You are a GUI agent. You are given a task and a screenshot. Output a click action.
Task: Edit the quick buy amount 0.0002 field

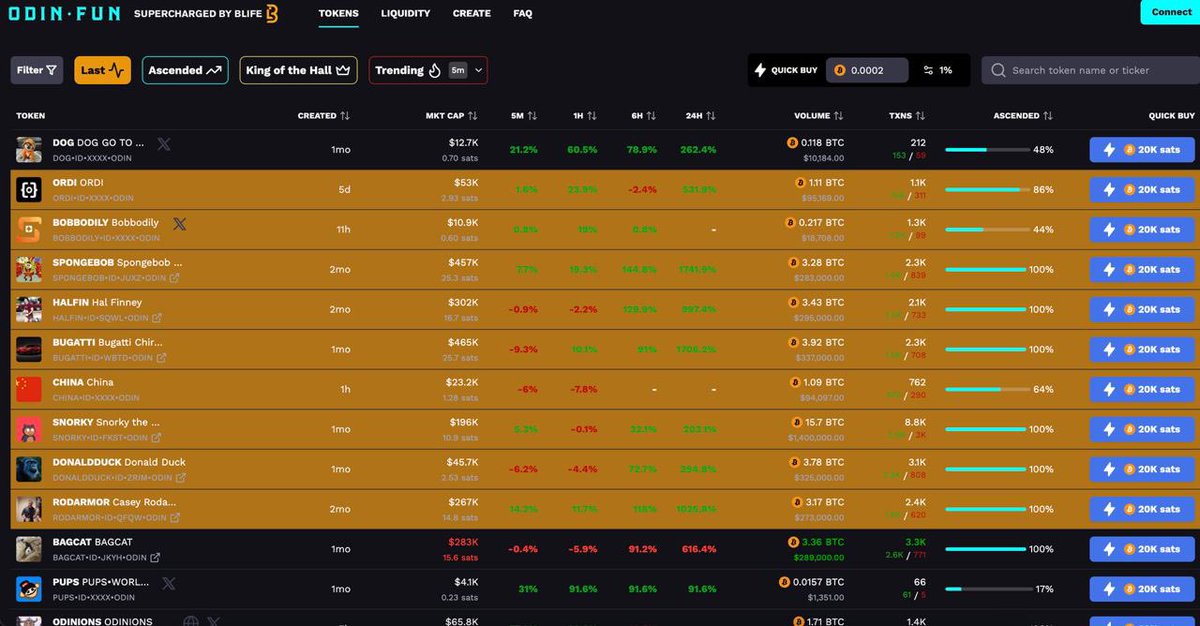(867, 70)
